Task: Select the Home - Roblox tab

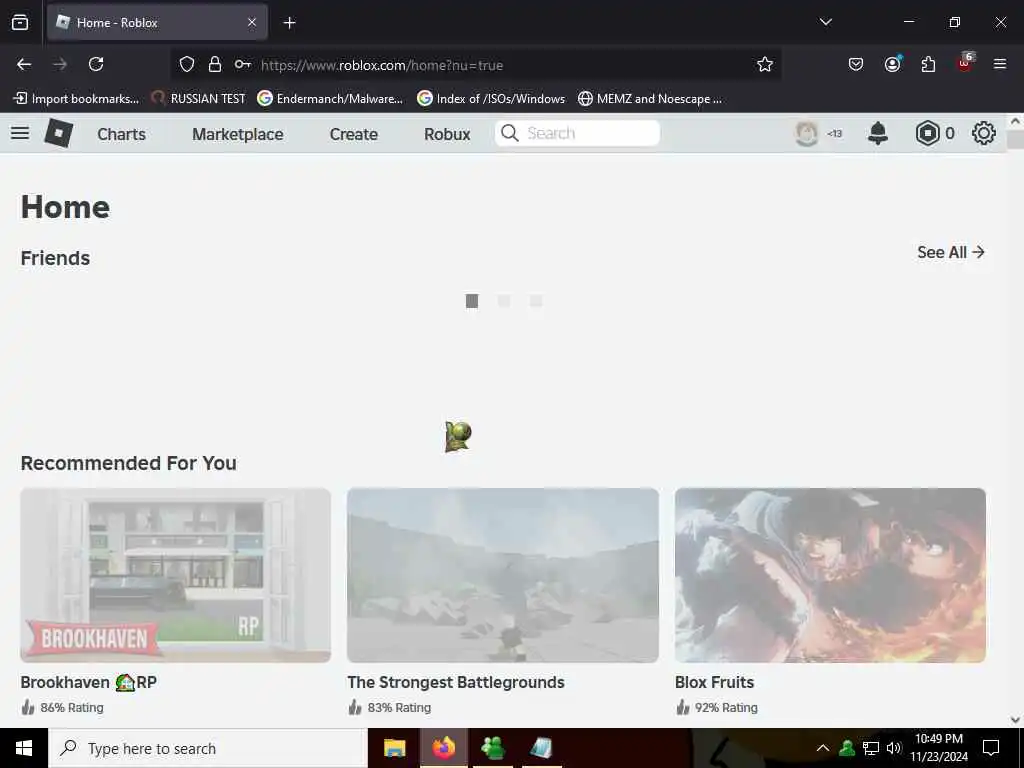Action: [x=157, y=22]
